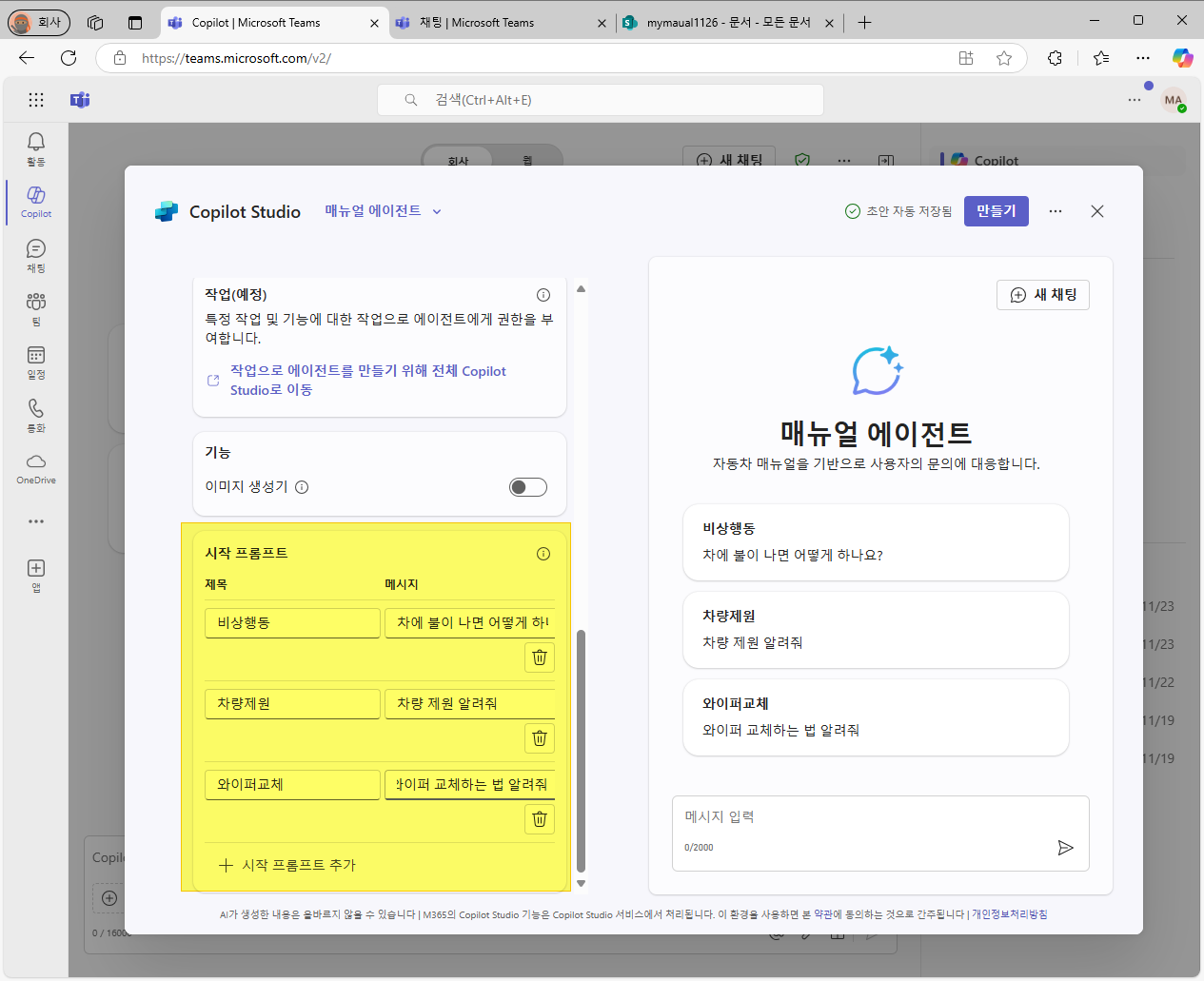This screenshot has height=981, width=1204.
Task: Select Copilot in the Teams sidebar
Action: (x=36, y=202)
